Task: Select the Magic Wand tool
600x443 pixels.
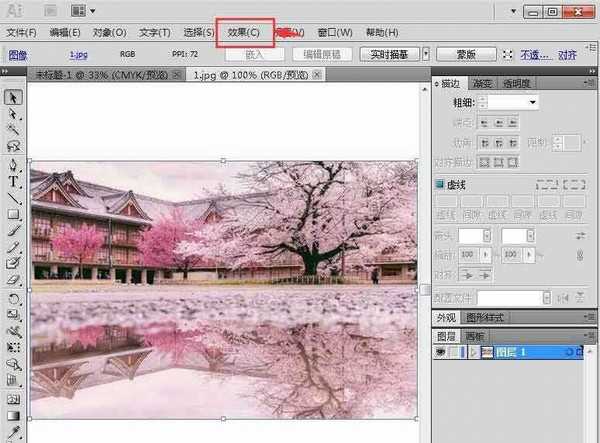Action: 14,130
